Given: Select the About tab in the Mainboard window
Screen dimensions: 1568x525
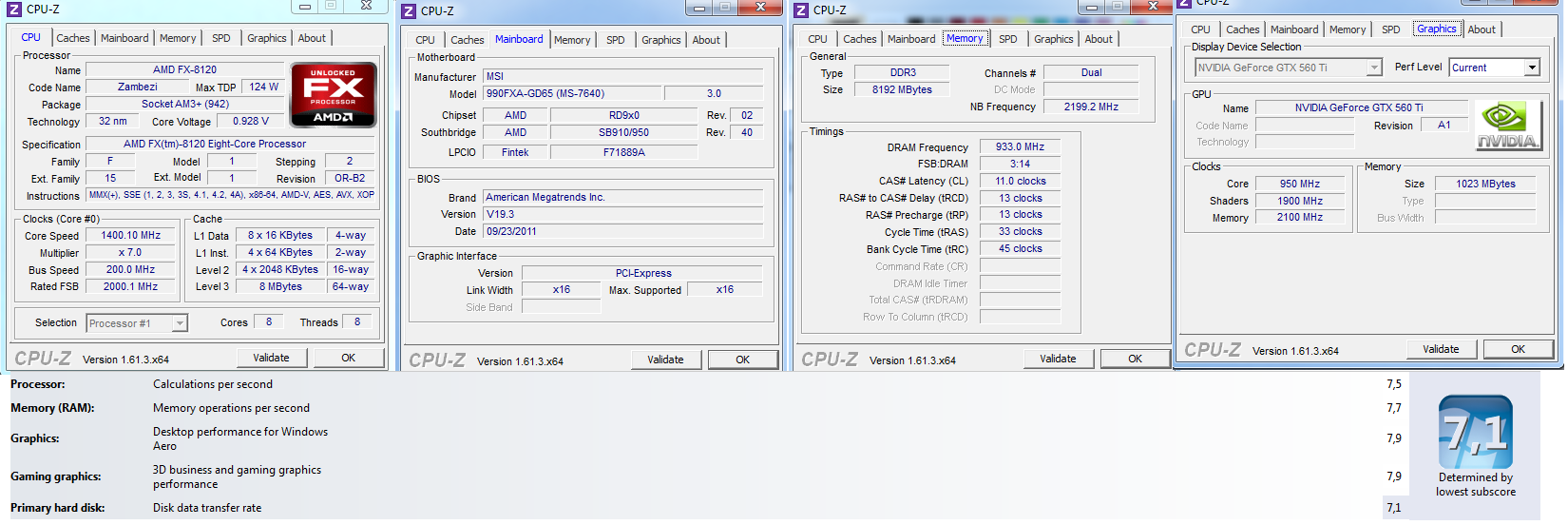Looking at the screenshot, I should coord(706,40).
